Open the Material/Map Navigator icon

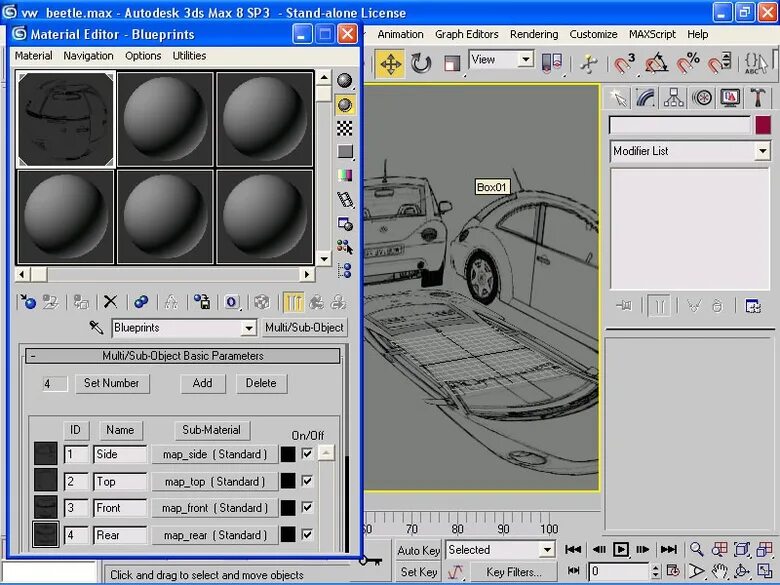pyautogui.click(x=345, y=271)
